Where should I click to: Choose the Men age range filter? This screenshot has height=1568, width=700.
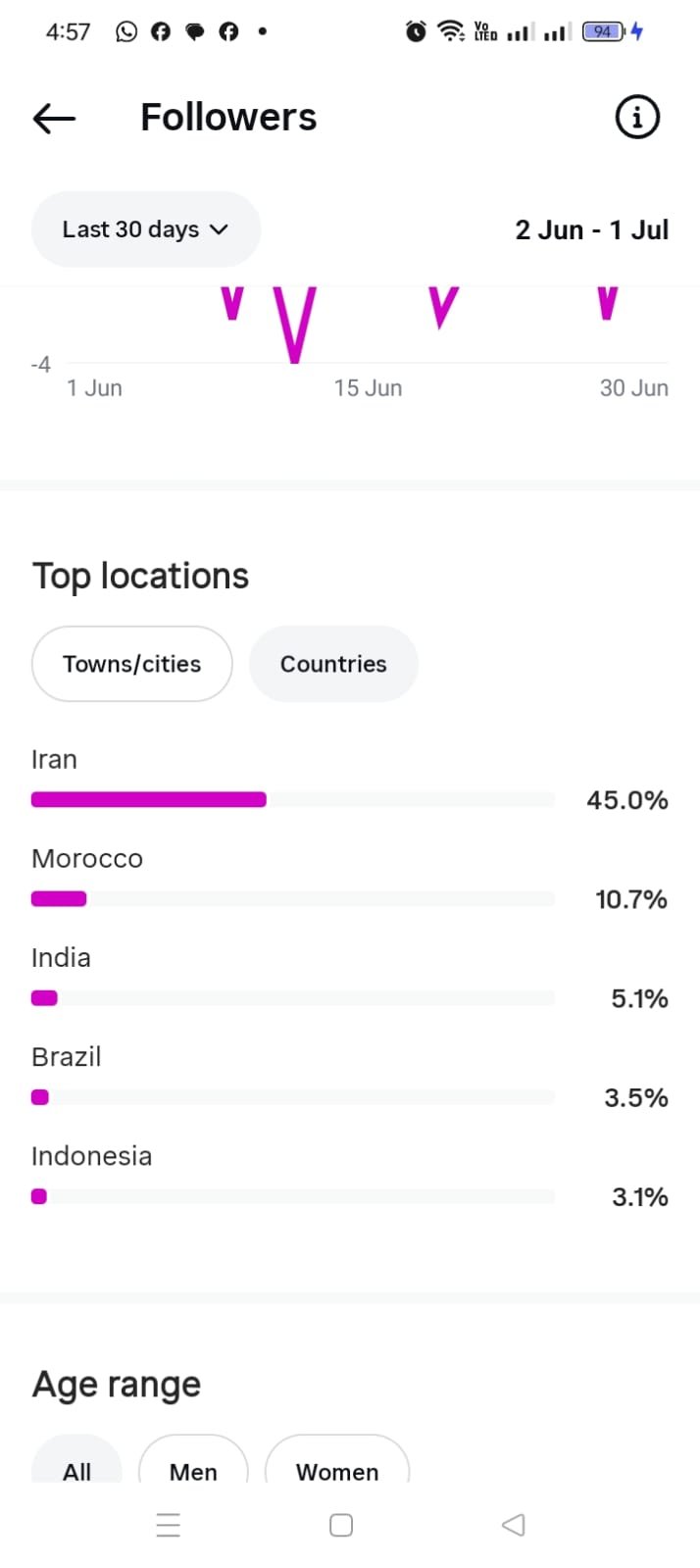[193, 1459]
